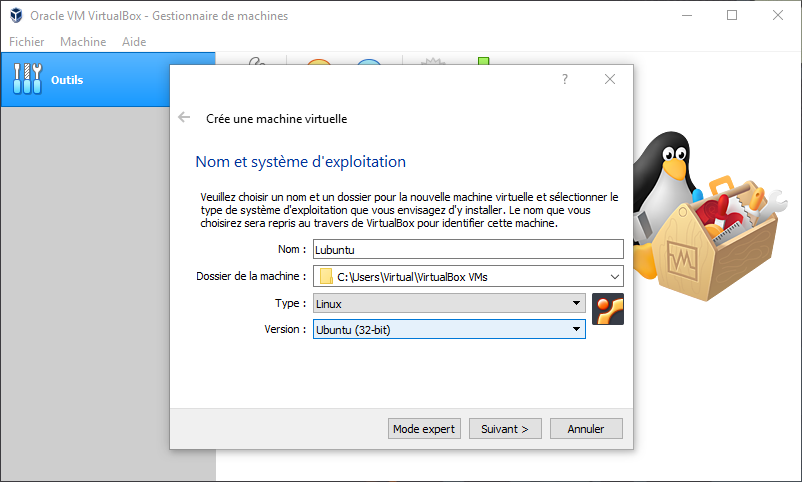Click the Outils tools icon
This screenshot has height=482, width=802.
point(27,79)
